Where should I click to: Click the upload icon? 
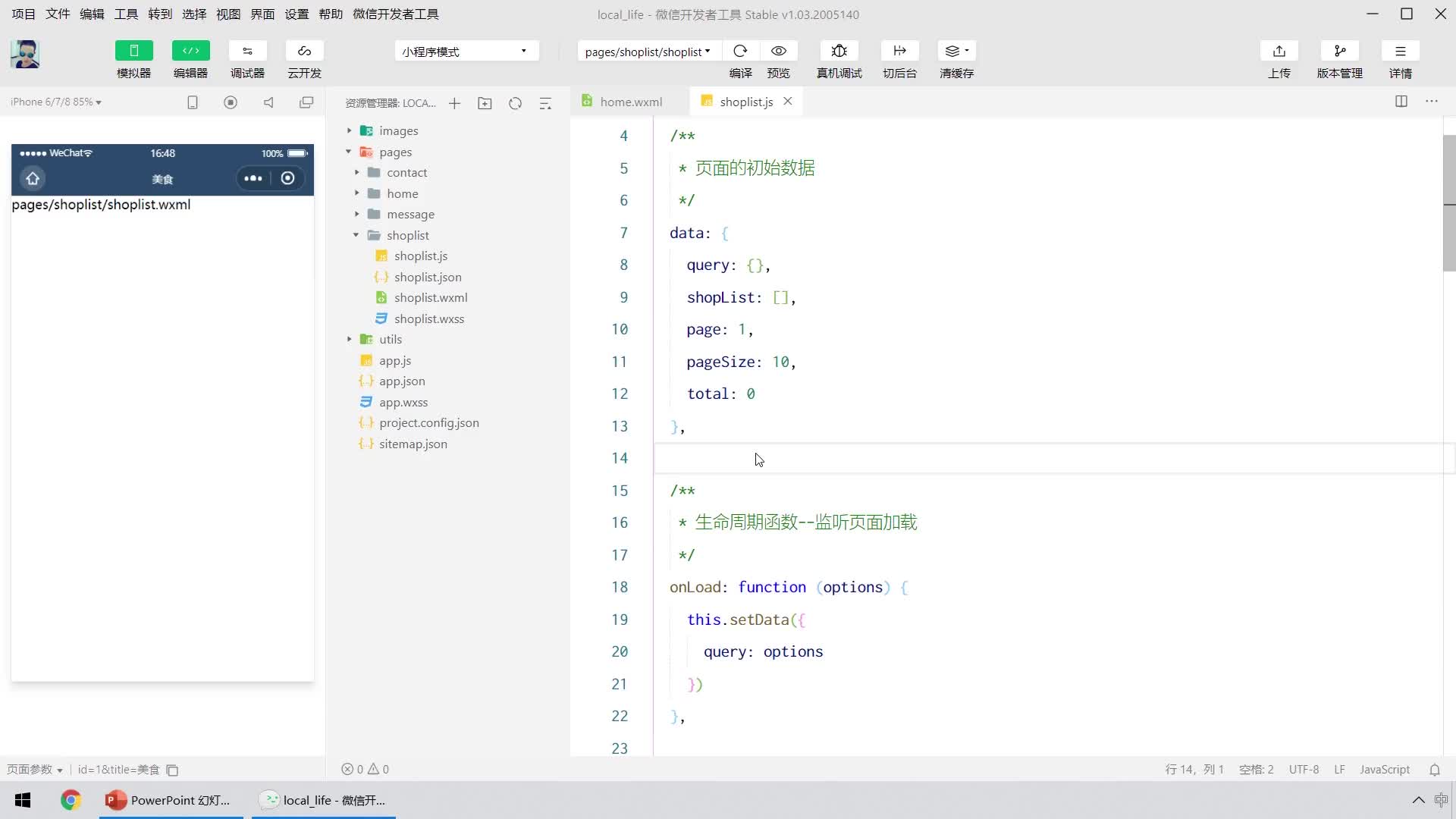click(x=1279, y=51)
